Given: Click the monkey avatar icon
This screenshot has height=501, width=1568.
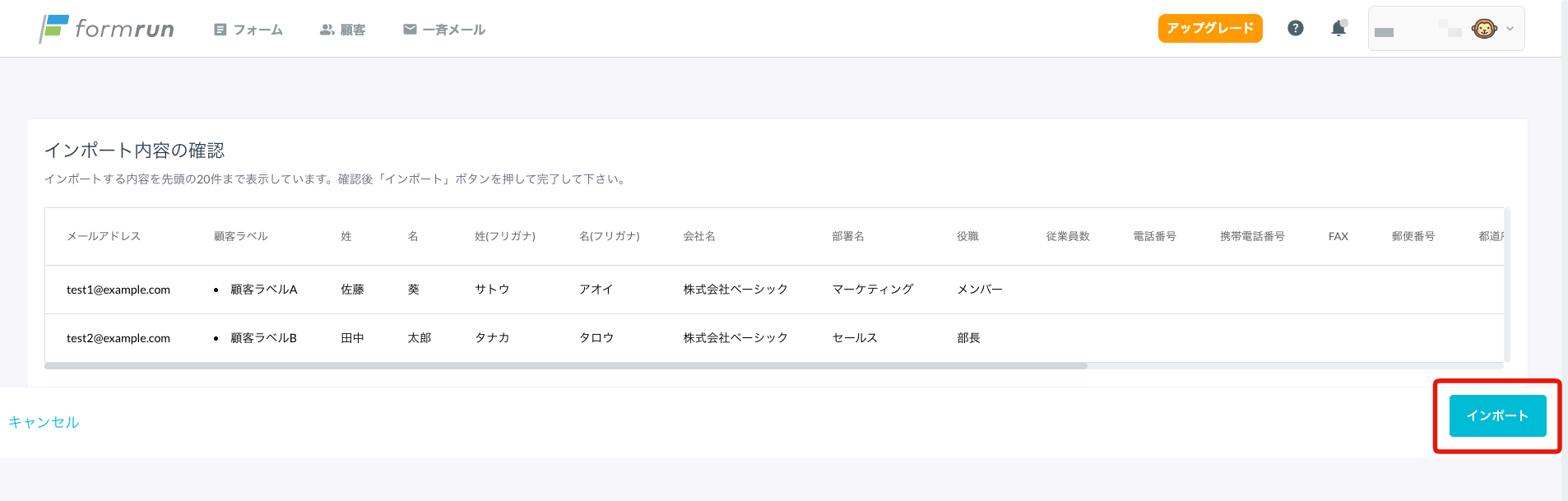Looking at the screenshot, I should pos(1484,29).
